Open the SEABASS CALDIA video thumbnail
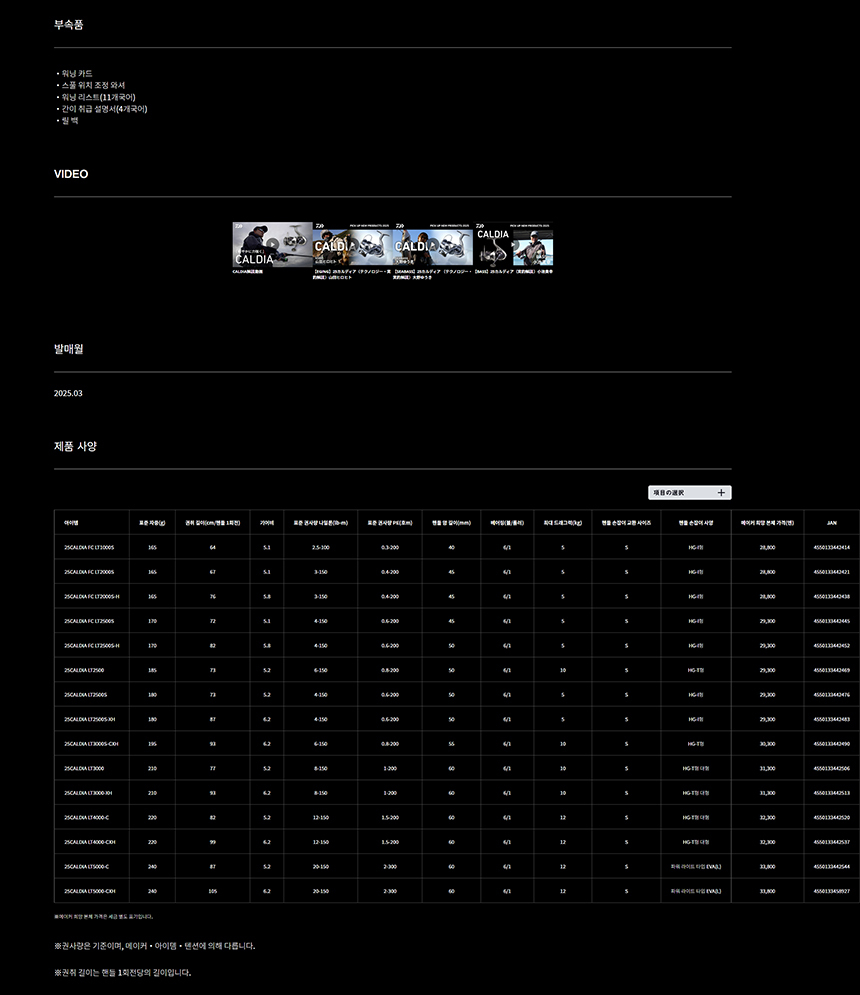 tap(432, 244)
